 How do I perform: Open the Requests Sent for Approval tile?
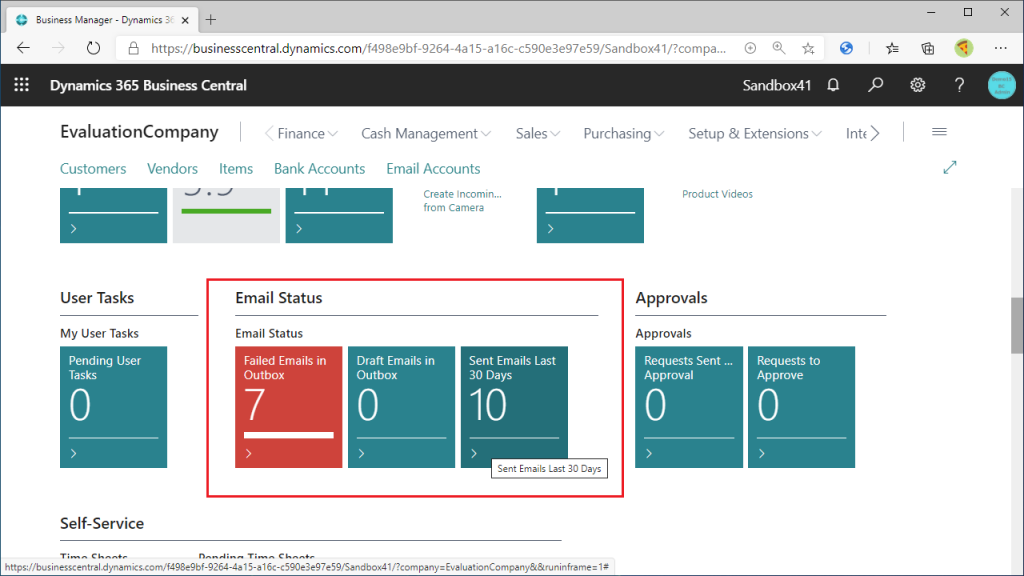tap(689, 407)
